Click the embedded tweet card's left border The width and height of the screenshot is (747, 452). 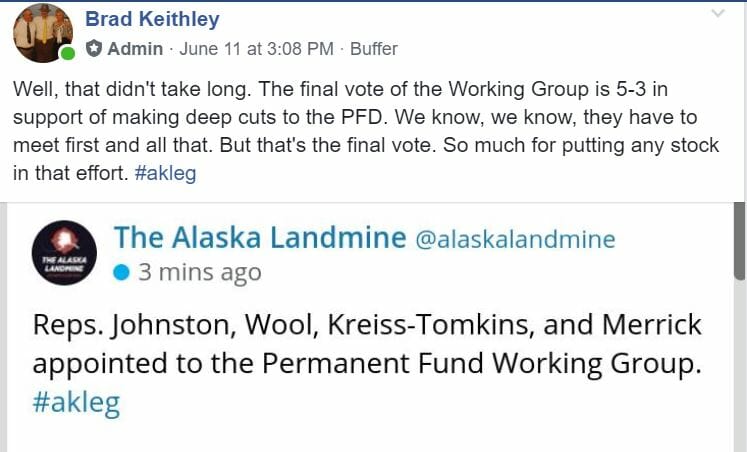click(3, 327)
